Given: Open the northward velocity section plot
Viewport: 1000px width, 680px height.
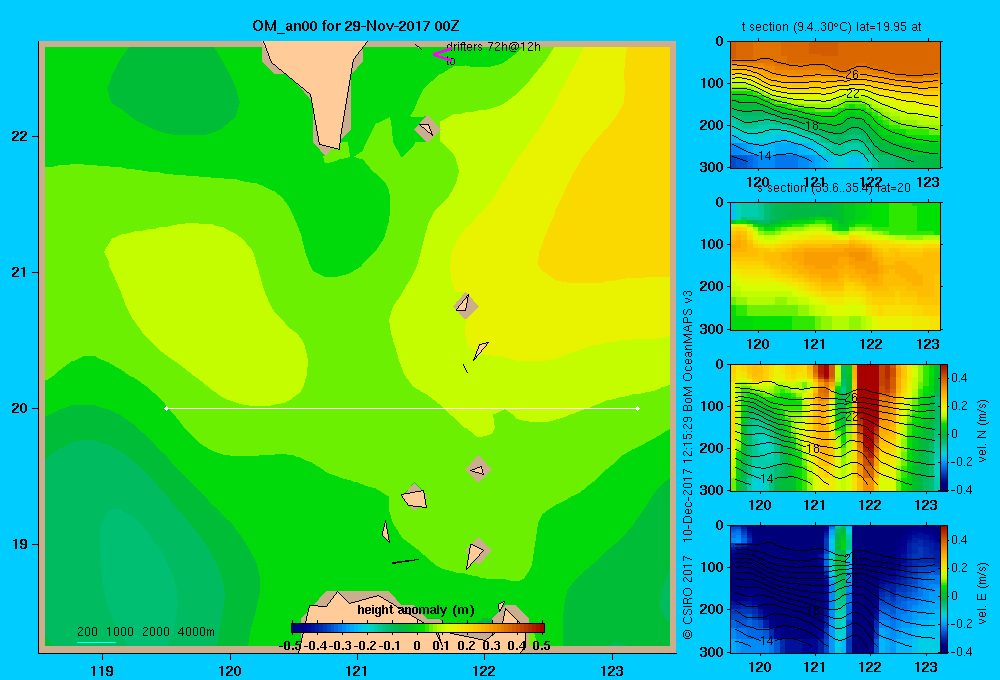Looking at the screenshot, I should click(834, 427).
